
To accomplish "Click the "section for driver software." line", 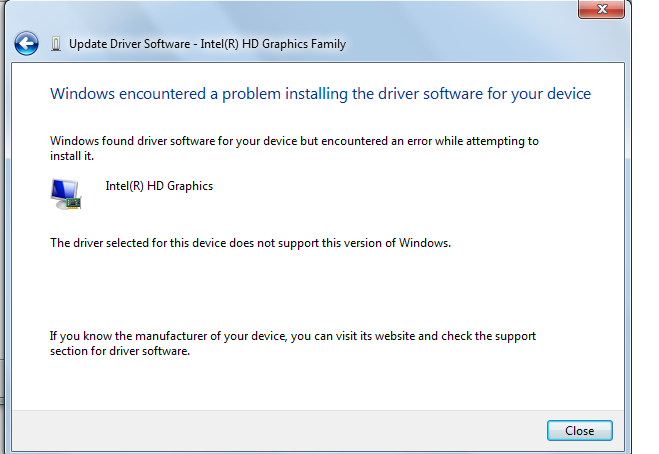I will pos(119,351).
